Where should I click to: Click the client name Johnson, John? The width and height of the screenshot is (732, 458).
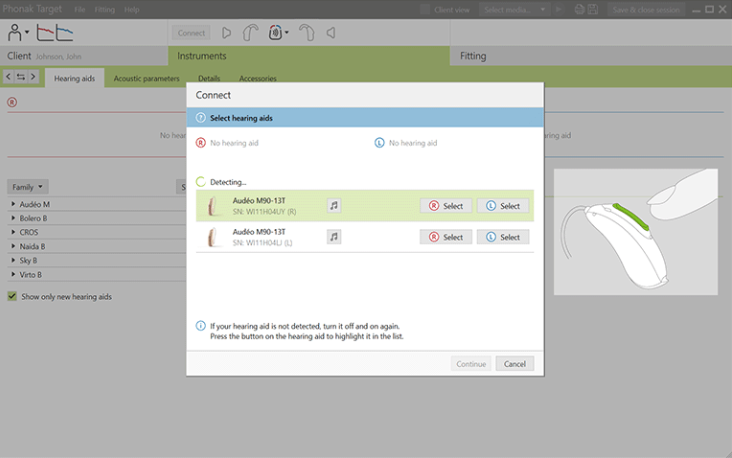pos(58,56)
